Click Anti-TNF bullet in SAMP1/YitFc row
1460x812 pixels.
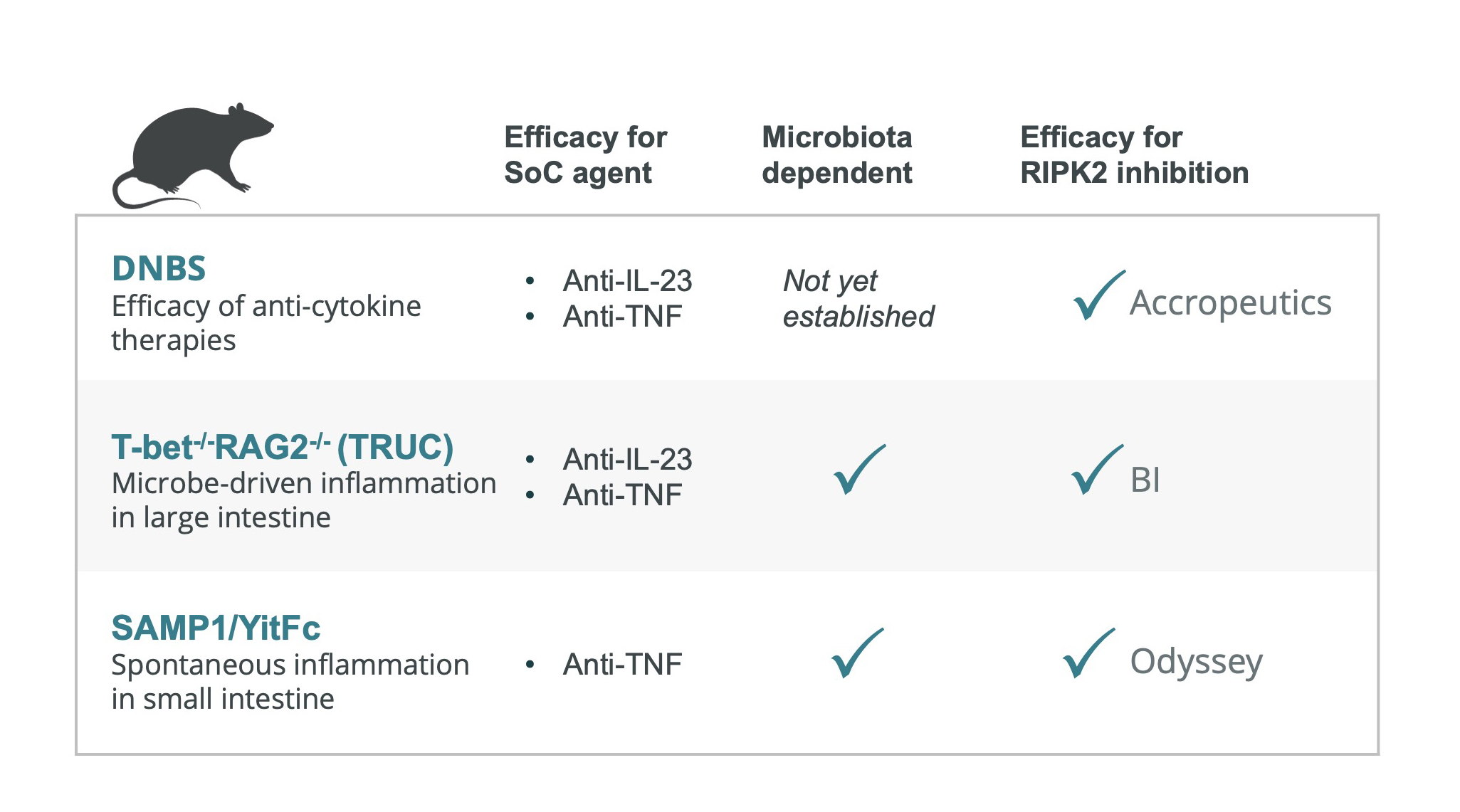pos(621,665)
